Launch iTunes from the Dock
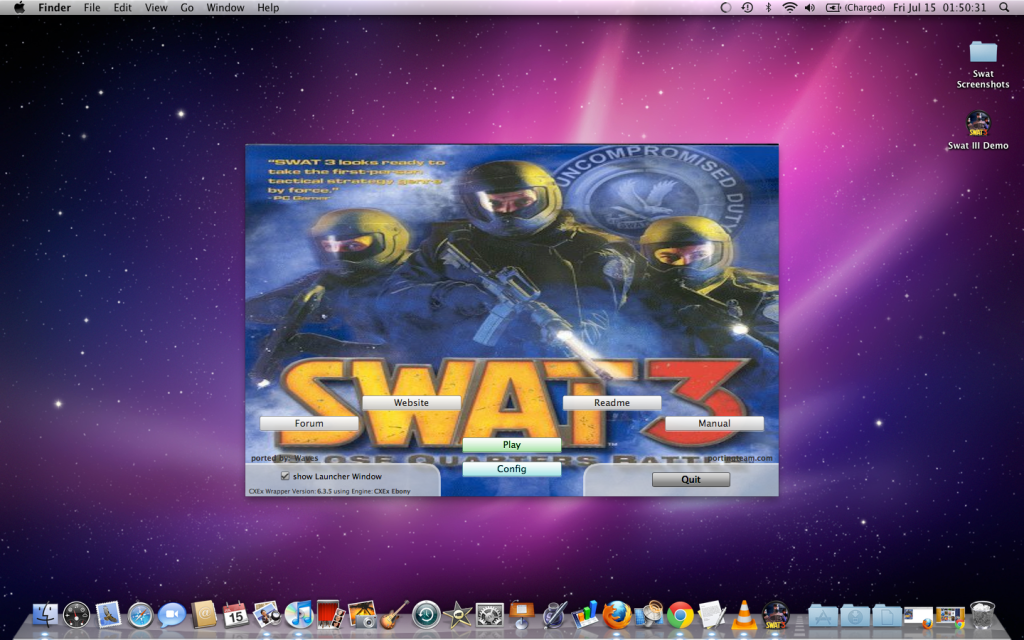This screenshot has height=640, width=1024. tap(299, 615)
